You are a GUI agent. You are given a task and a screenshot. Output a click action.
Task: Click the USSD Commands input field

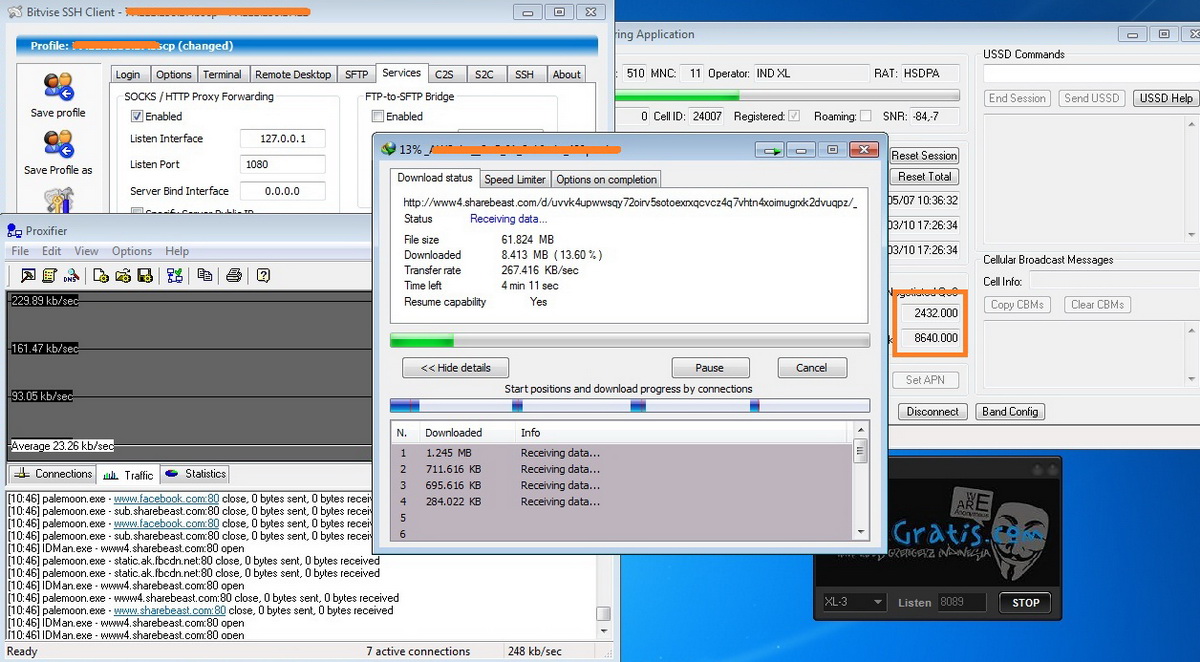point(1090,74)
